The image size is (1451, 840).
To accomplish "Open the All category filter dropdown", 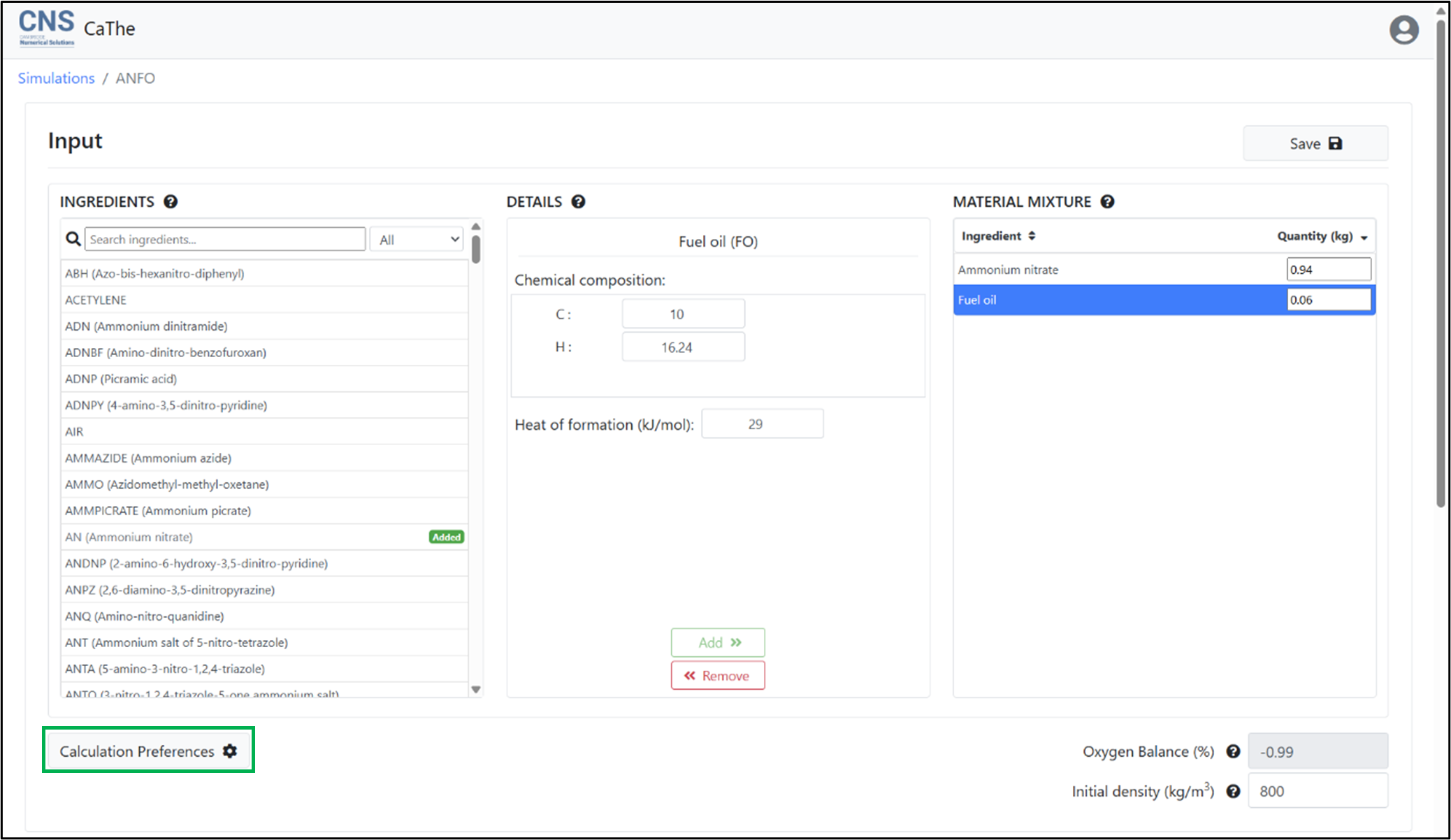I will [x=418, y=240].
